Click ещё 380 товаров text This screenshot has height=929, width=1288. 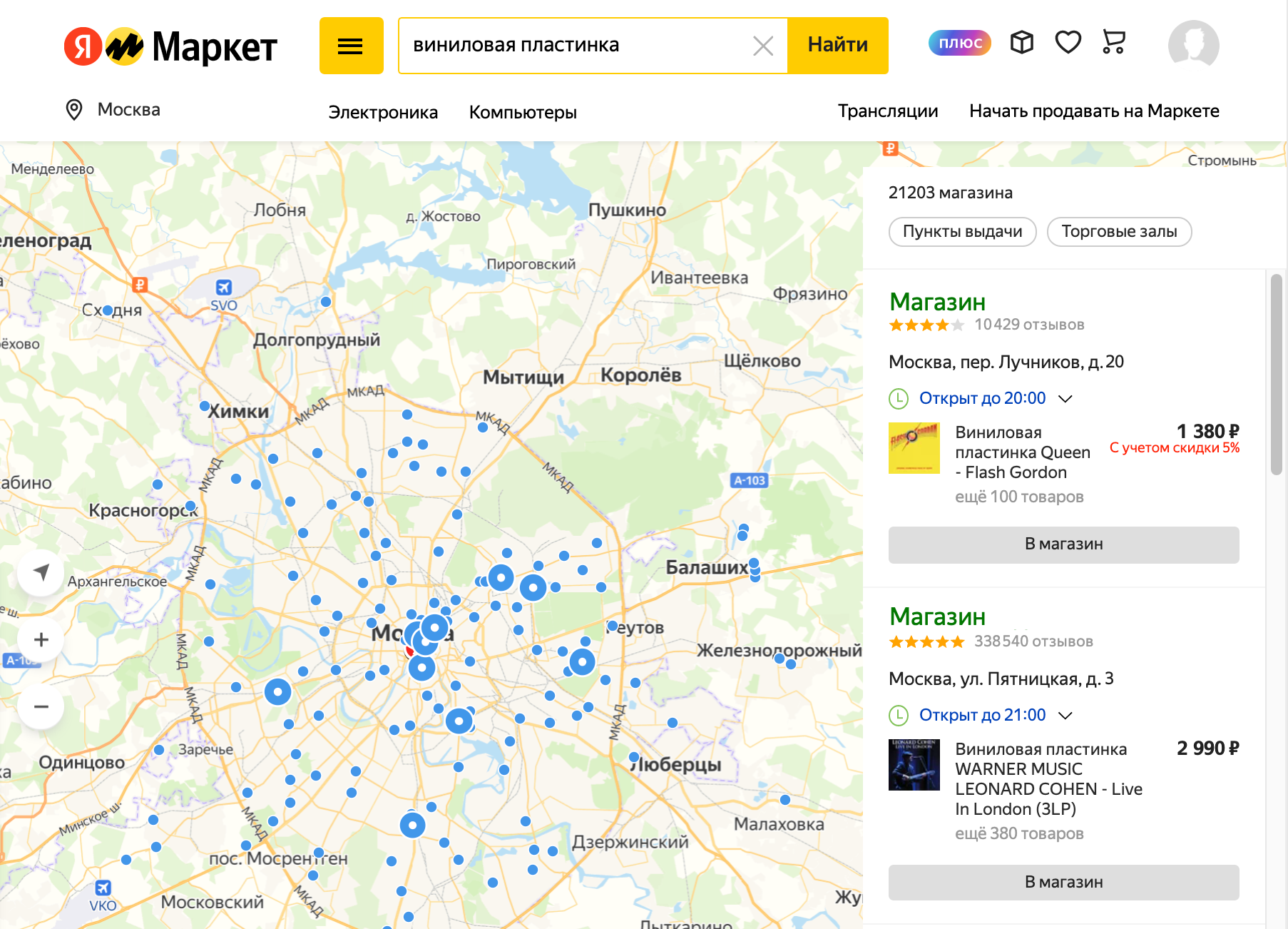[x=1019, y=834]
